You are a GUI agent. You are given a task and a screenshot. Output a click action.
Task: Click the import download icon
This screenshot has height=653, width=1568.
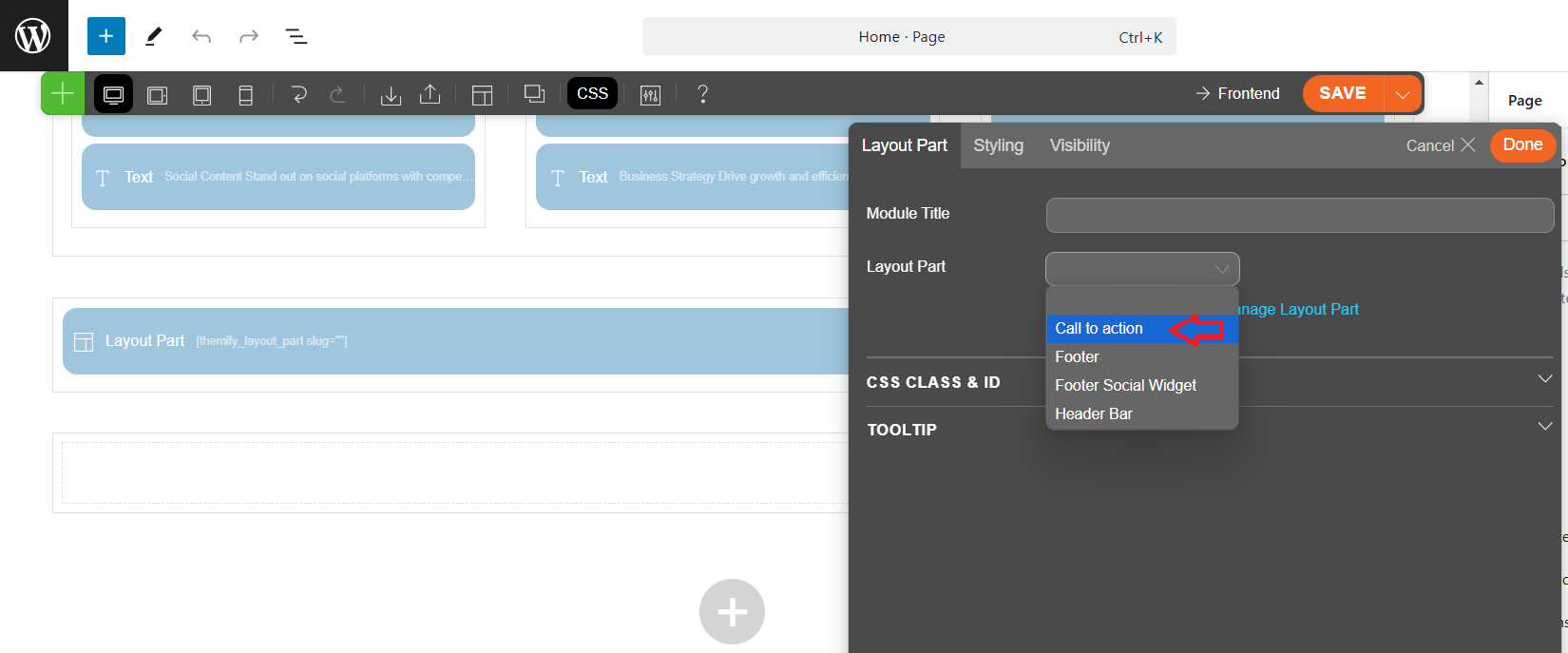pos(391,94)
